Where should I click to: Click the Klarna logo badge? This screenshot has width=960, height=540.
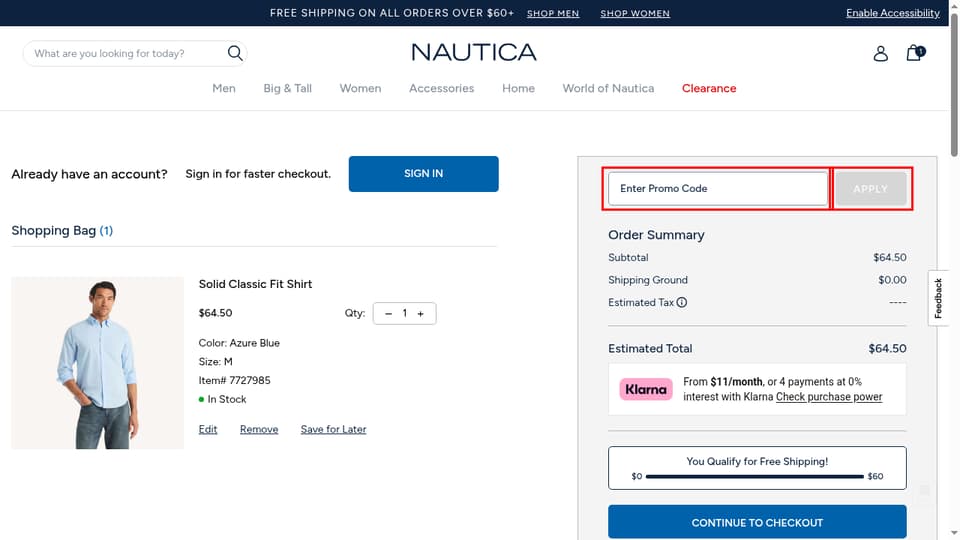646,389
